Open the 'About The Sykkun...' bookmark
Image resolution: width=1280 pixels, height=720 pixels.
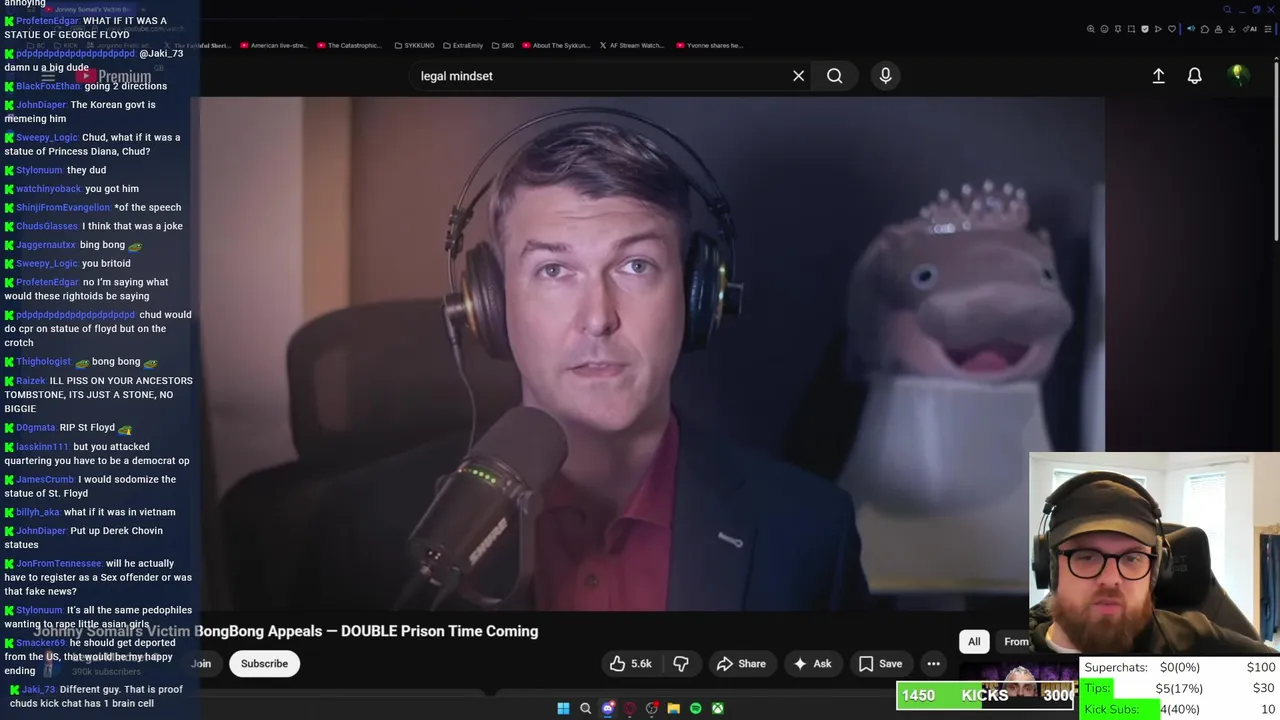[x=557, y=45]
